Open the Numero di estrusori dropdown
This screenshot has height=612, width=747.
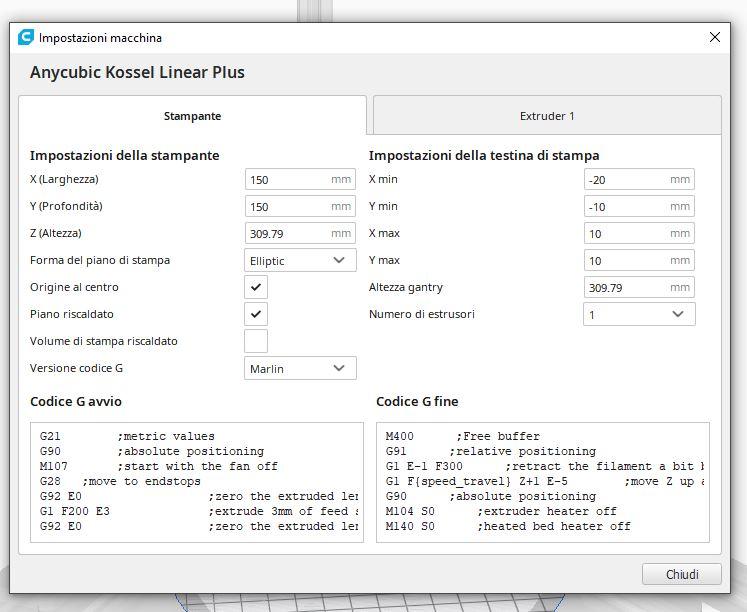[639, 314]
